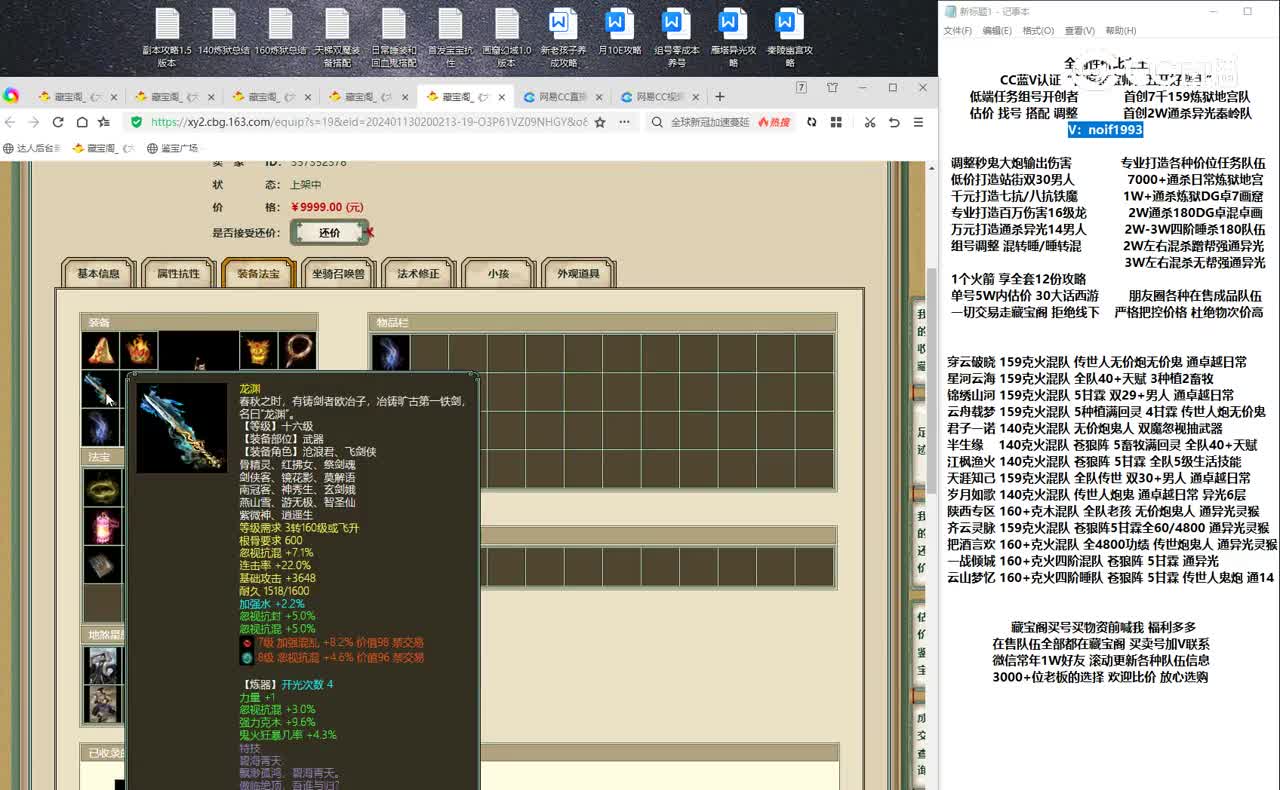1280x790 pixels.
Task: Click Notepad line starting 云山梦忆 160+克火四阶睡队
Action: pos(1110,577)
